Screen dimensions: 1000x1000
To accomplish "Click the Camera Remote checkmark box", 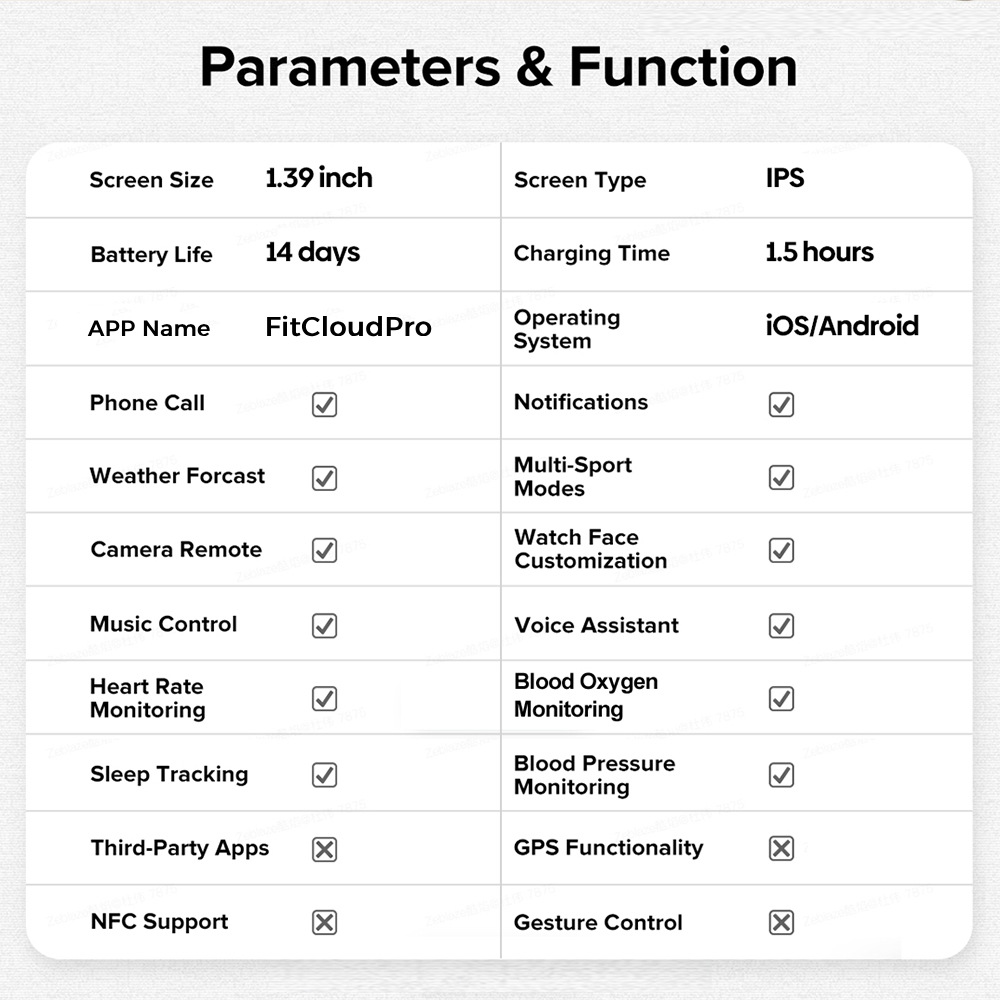I will click(324, 550).
